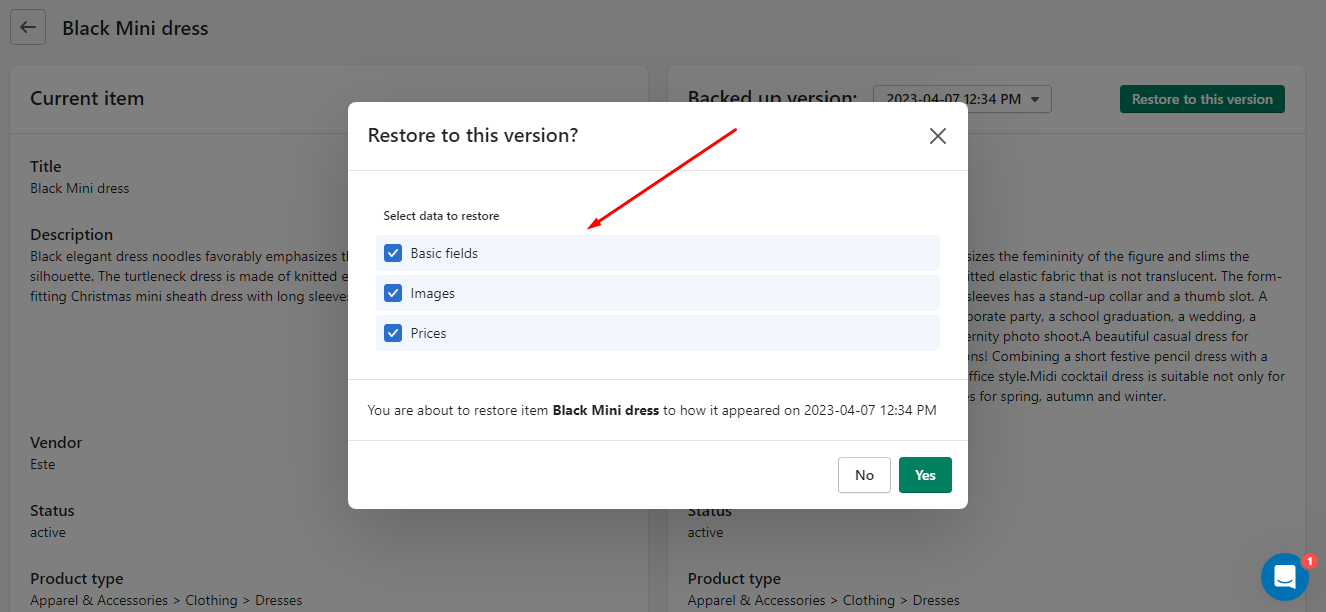This screenshot has height=612, width=1326.
Task: Close the restore confirmation dialog
Action: pos(937,136)
